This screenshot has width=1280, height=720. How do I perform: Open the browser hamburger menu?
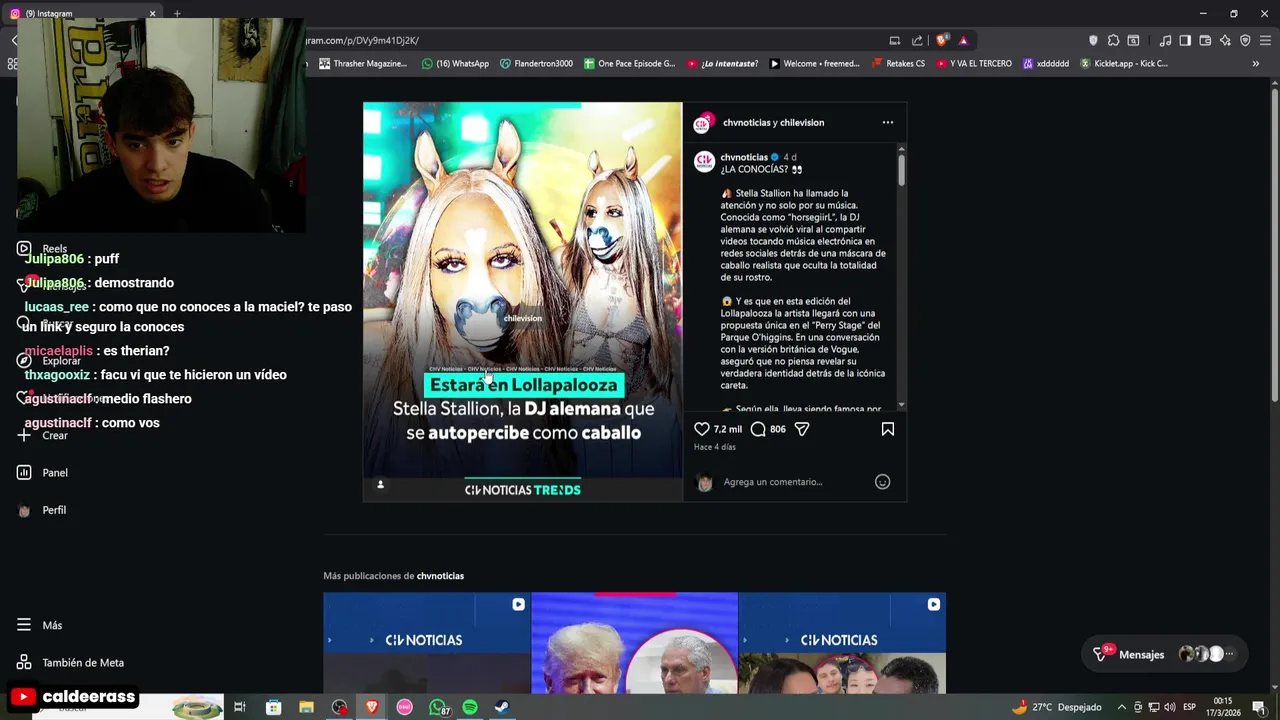point(1265,41)
